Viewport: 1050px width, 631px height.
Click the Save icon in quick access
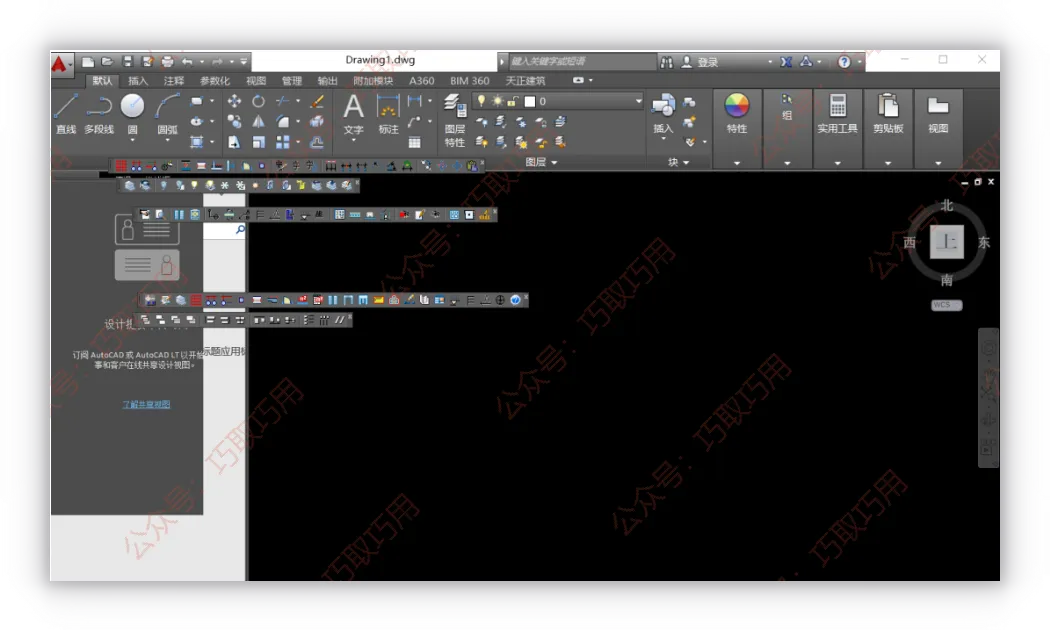[x=127, y=62]
